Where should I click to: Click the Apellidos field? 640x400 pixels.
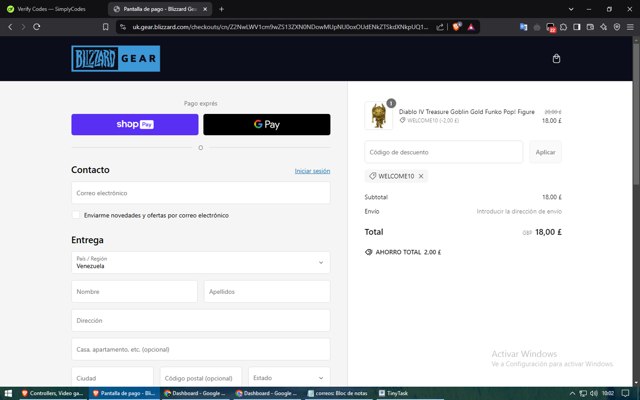[x=267, y=291]
